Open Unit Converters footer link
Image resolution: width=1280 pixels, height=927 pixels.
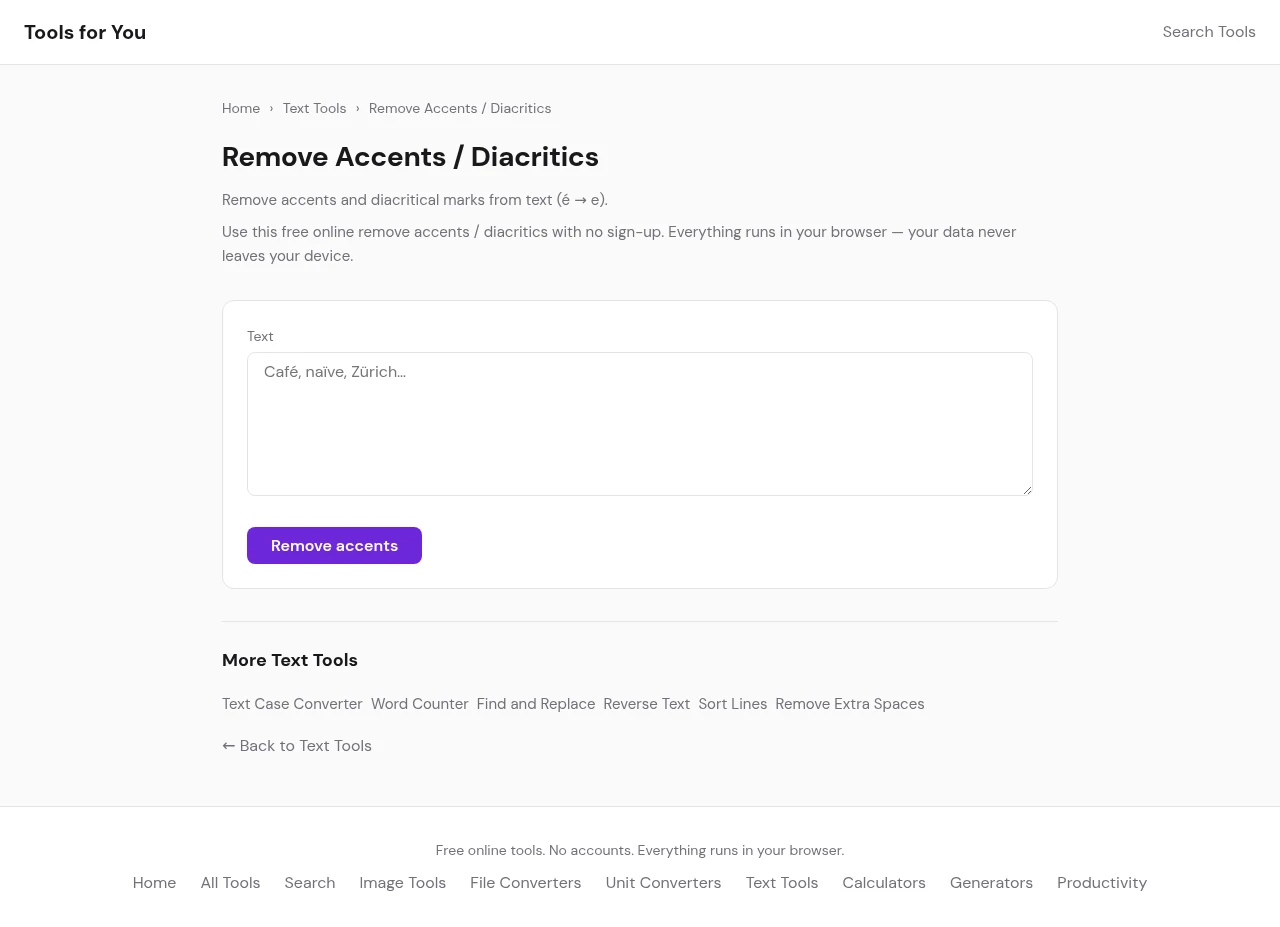coord(663,883)
